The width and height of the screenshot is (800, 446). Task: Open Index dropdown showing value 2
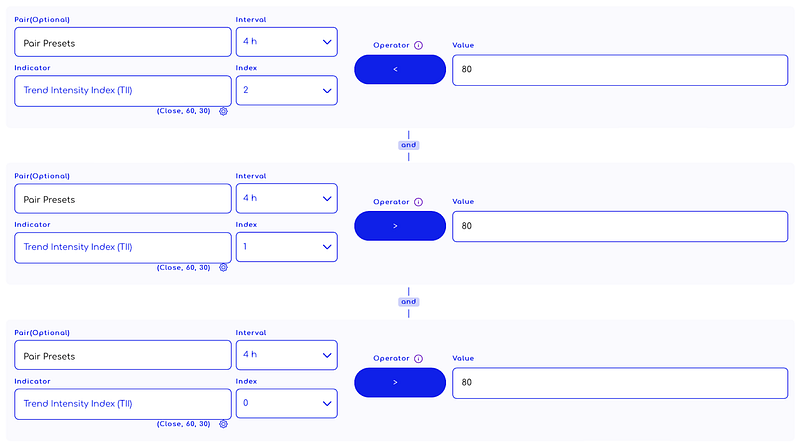(286, 90)
